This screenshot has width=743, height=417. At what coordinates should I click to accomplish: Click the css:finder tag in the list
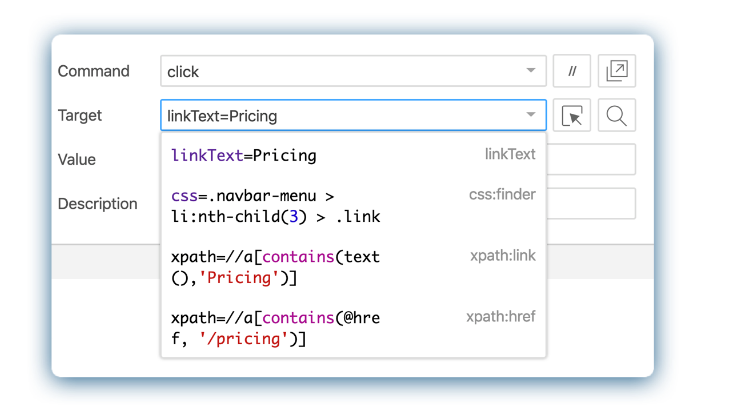click(502, 194)
